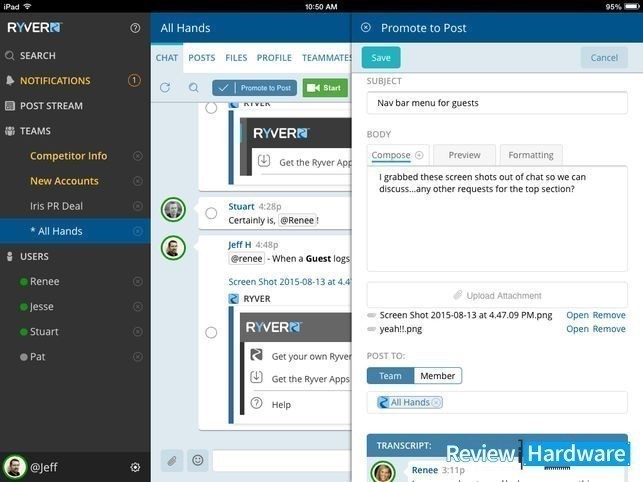Screen dimensions: 643x482
Task: Open chat with user Renee
Action: 44,281
